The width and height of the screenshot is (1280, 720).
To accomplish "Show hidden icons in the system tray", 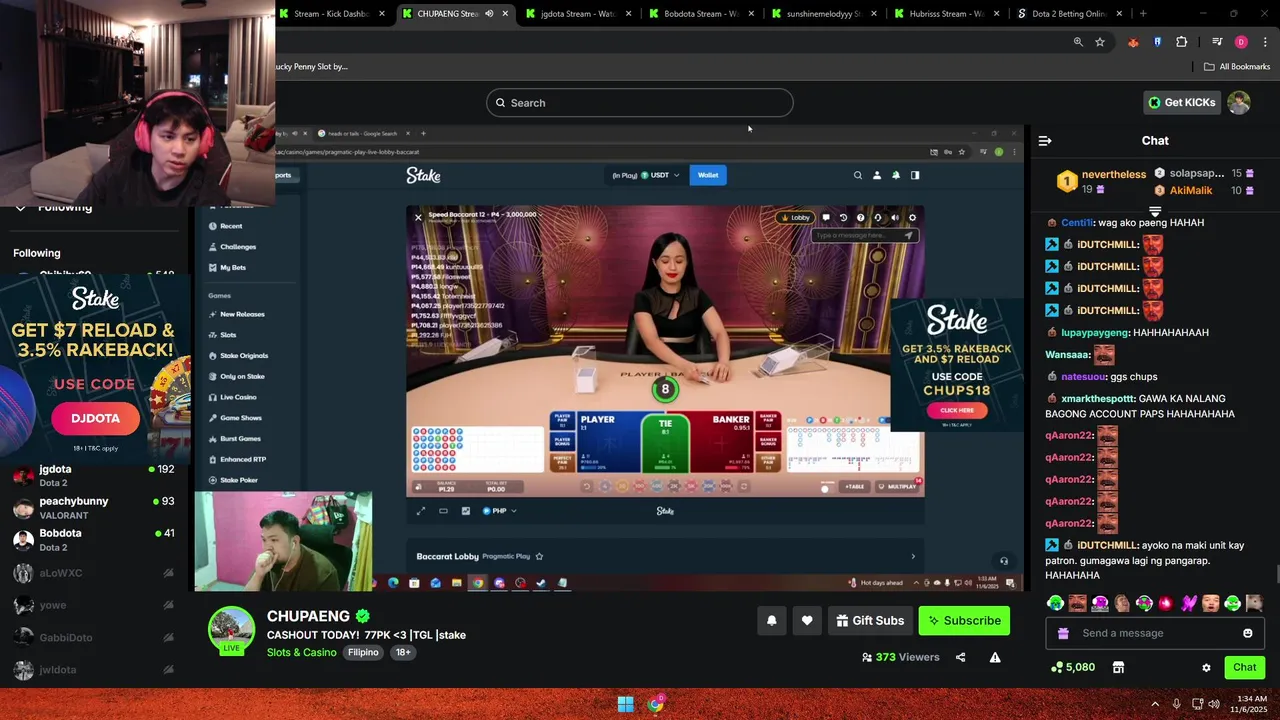I will pyautogui.click(x=1155, y=704).
